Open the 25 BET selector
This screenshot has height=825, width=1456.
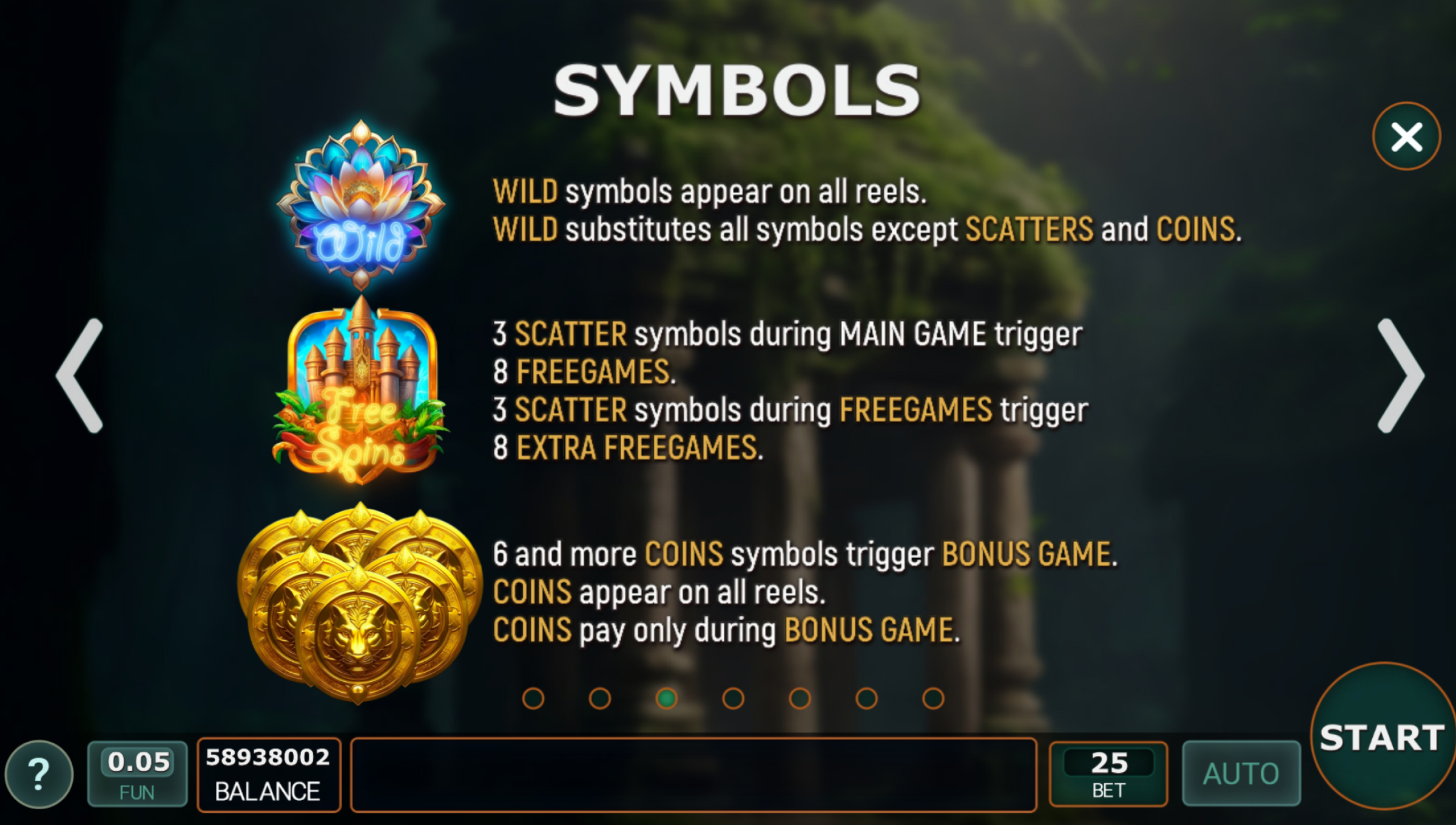(1108, 774)
